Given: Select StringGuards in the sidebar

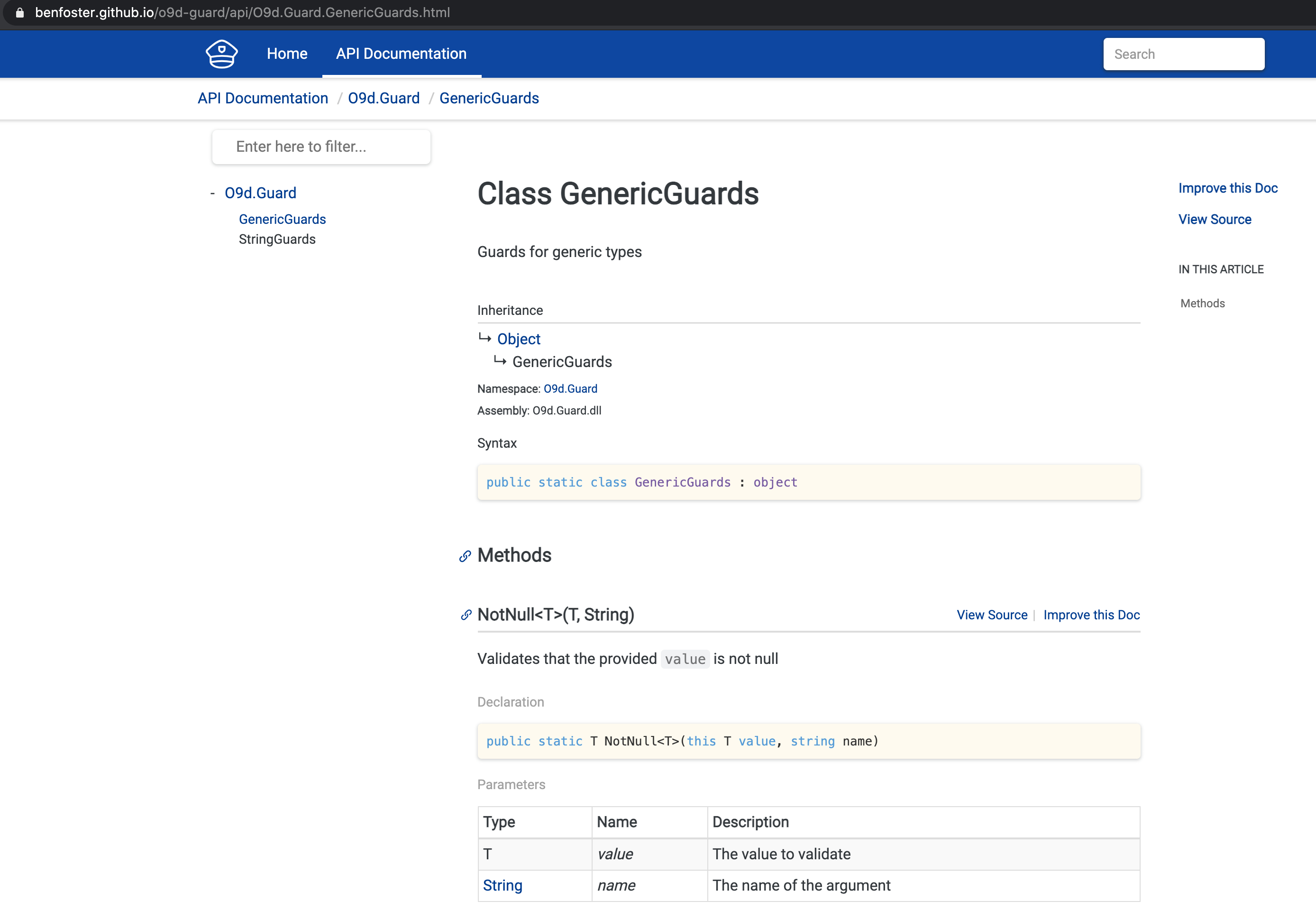Looking at the screenshot, I should coord(277,239).
